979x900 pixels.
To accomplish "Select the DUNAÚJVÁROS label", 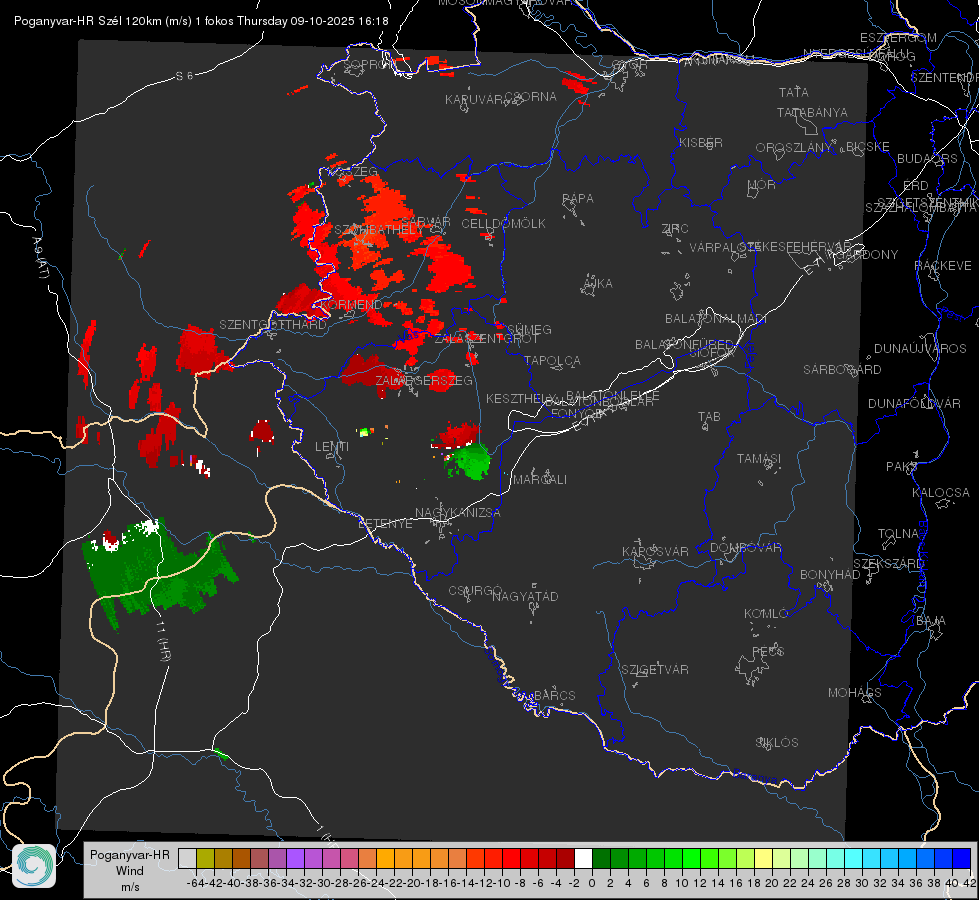I will (x=920, y=349).
